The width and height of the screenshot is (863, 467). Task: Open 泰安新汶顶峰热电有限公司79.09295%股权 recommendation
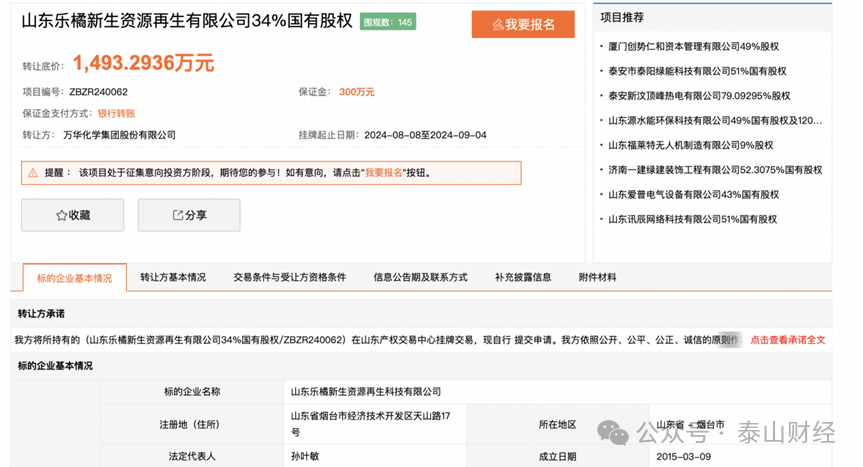pyautogui.click(x=699, y=96)
